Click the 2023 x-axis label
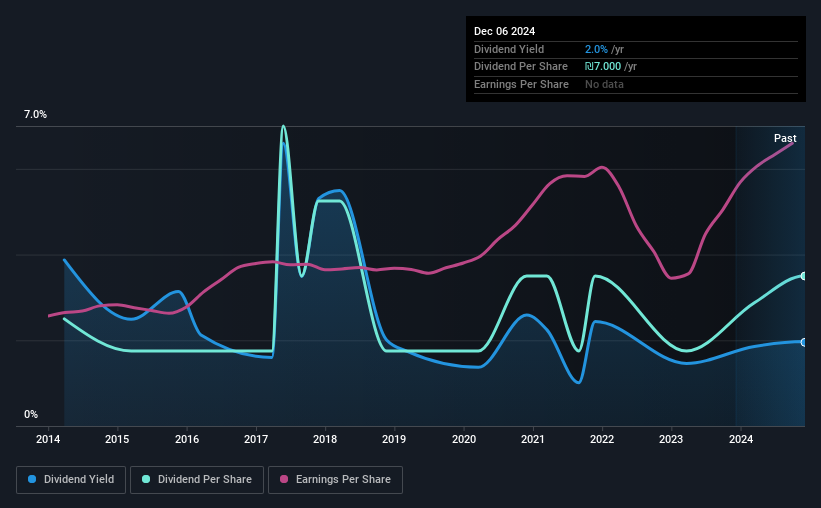The image size is (821, 508). (671, 439)
